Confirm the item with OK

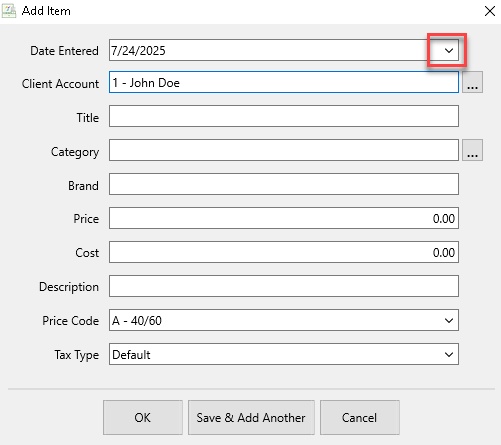tap(143, 418)
